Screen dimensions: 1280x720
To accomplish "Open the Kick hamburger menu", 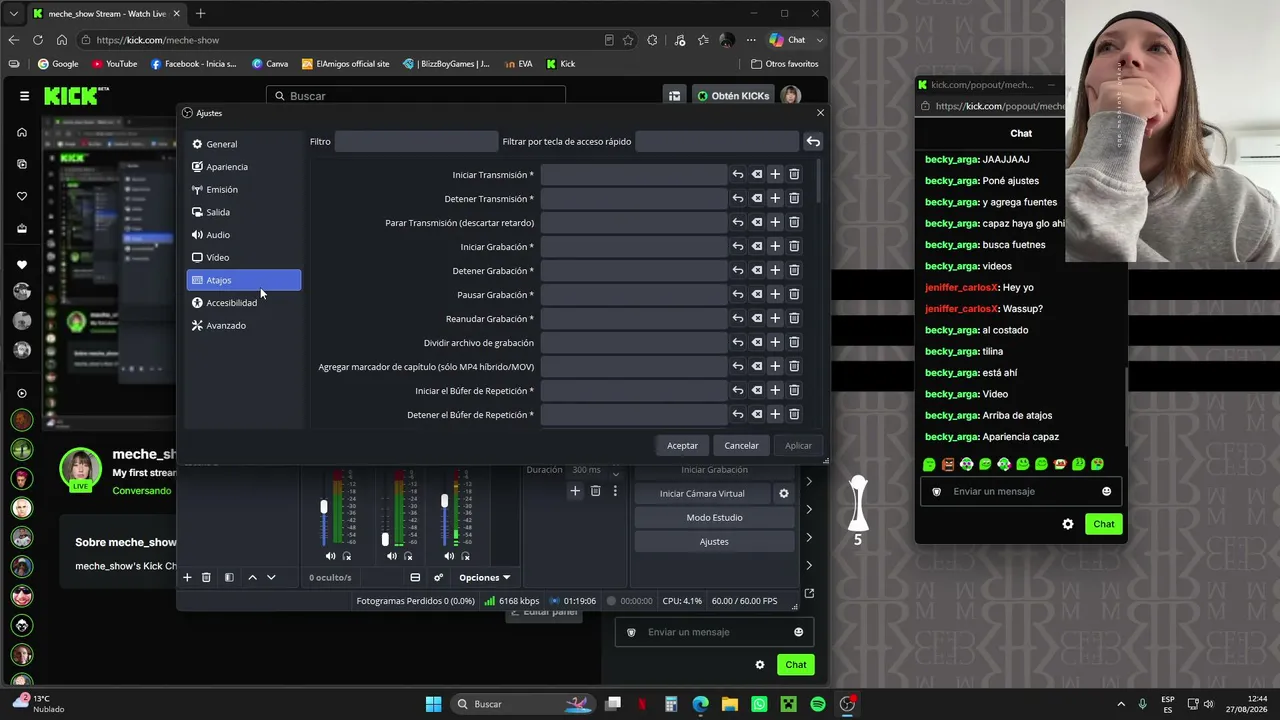I will (24, 96).
